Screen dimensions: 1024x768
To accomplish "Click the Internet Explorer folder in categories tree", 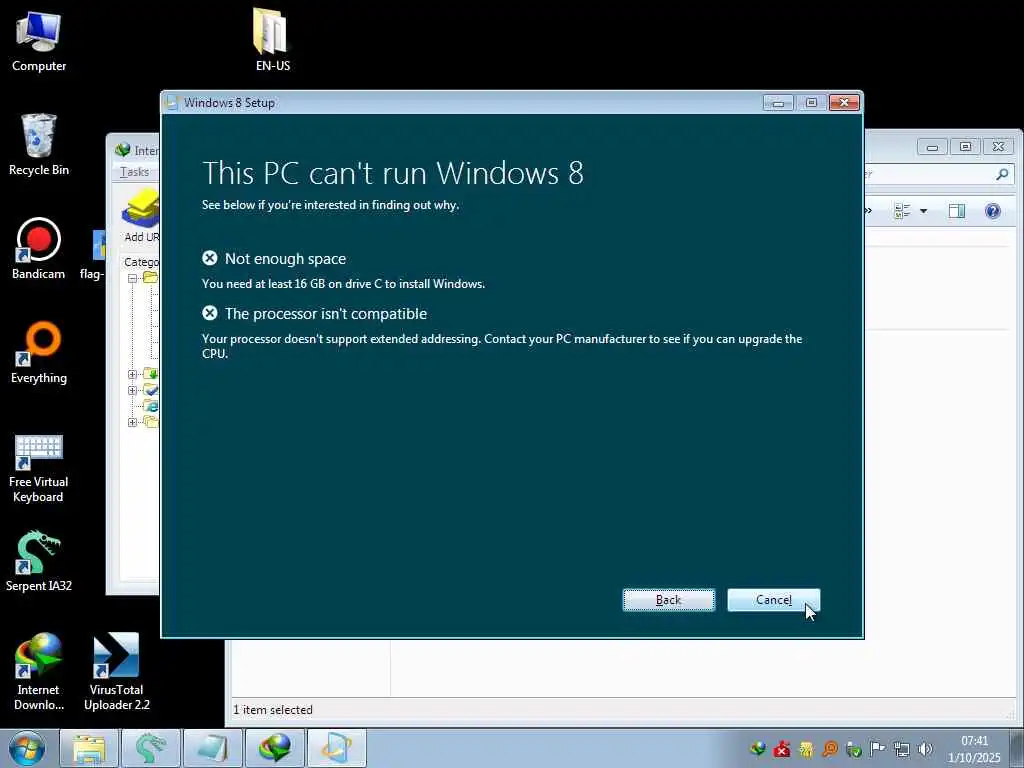I will pos(152,406).
